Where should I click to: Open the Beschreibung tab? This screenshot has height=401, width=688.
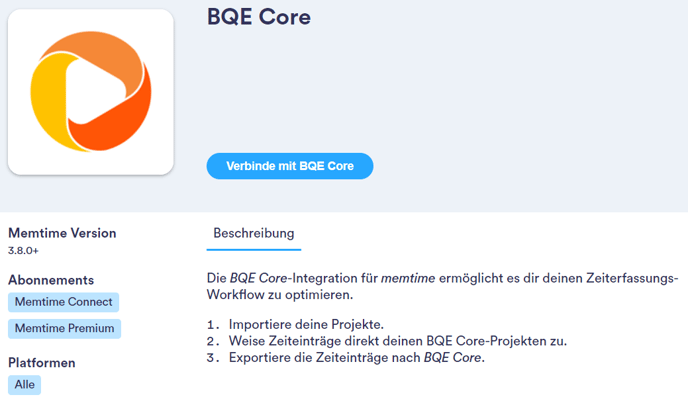(254, 233)
